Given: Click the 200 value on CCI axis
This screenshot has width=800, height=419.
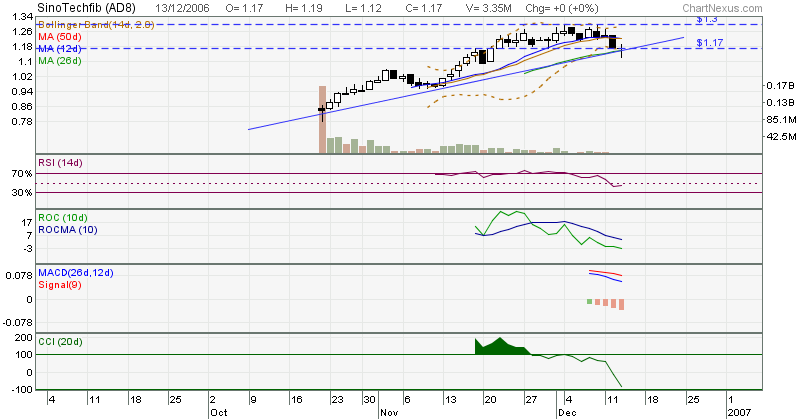Looking at the screenshot, I should click(x=24, y=337).
